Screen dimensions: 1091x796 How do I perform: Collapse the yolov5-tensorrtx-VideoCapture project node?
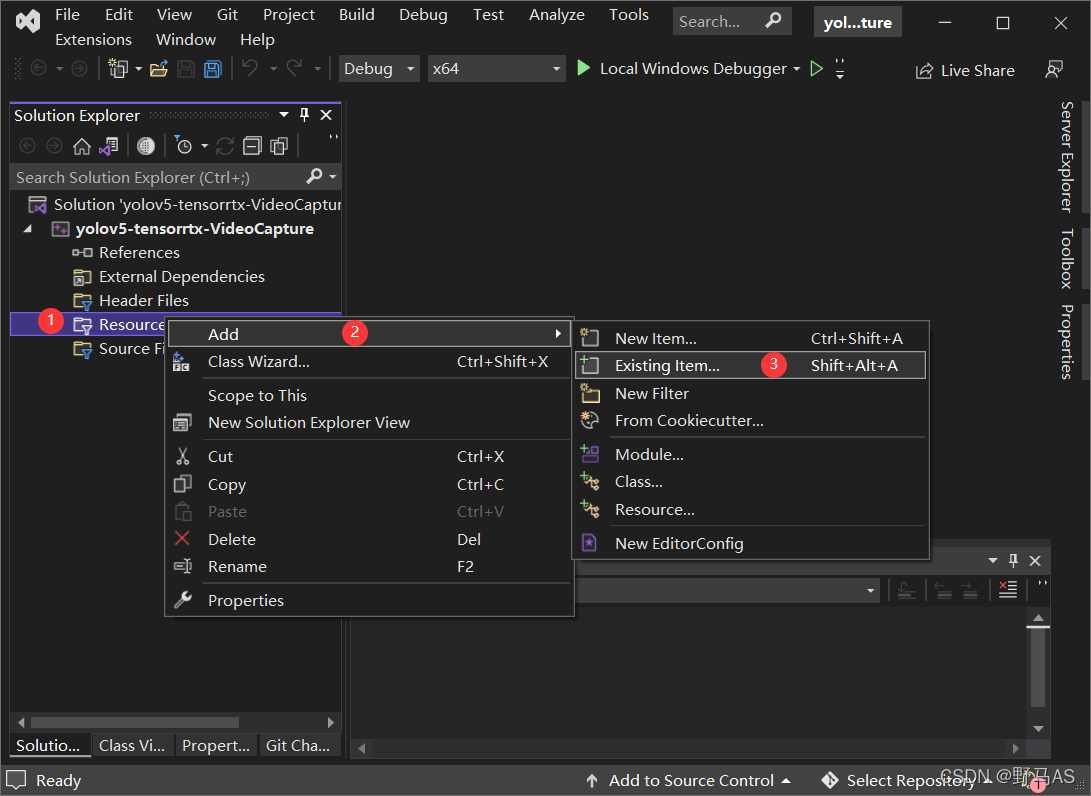[28, 229]
